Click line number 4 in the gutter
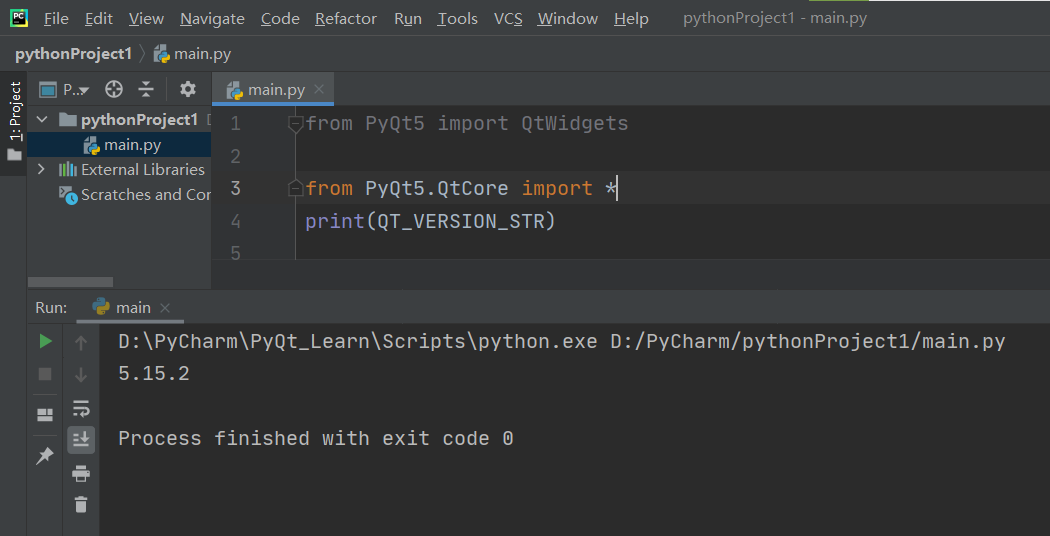Viewport: 1050px width, 536px height. coord(235,221)
